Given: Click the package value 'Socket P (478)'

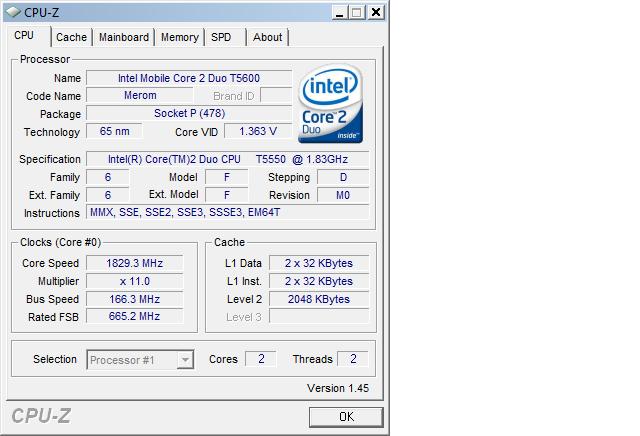Looking at the screenshot, I should click(x=189, y=113).
